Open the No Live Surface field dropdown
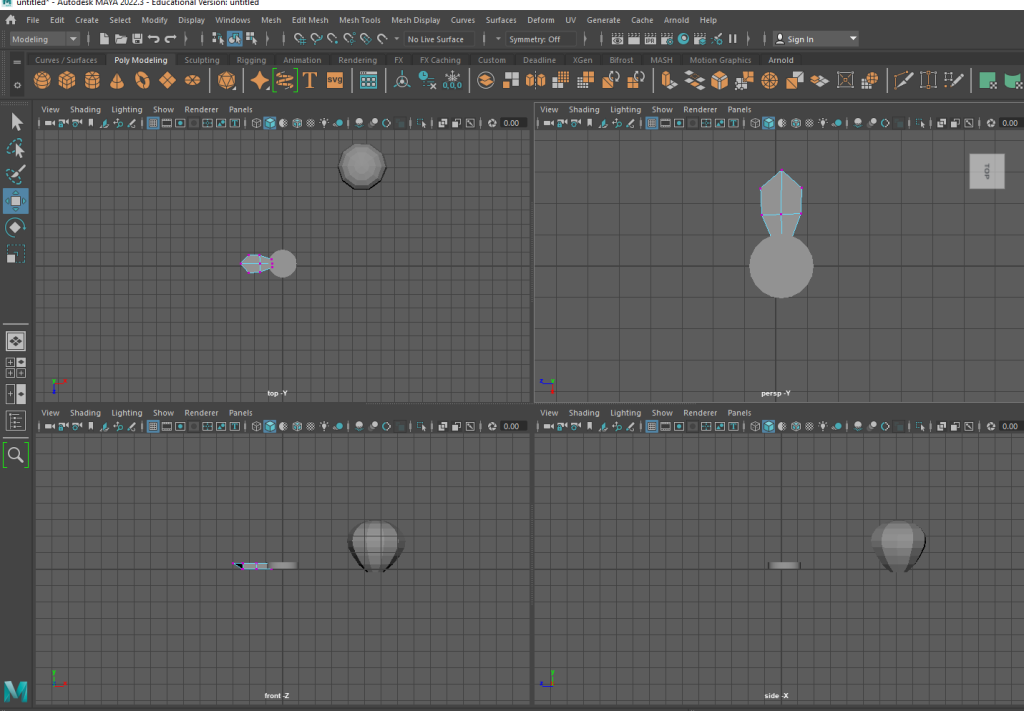The width and height of the screenshot is (1024, 711). pyautogui.click(x=442, y=39)
